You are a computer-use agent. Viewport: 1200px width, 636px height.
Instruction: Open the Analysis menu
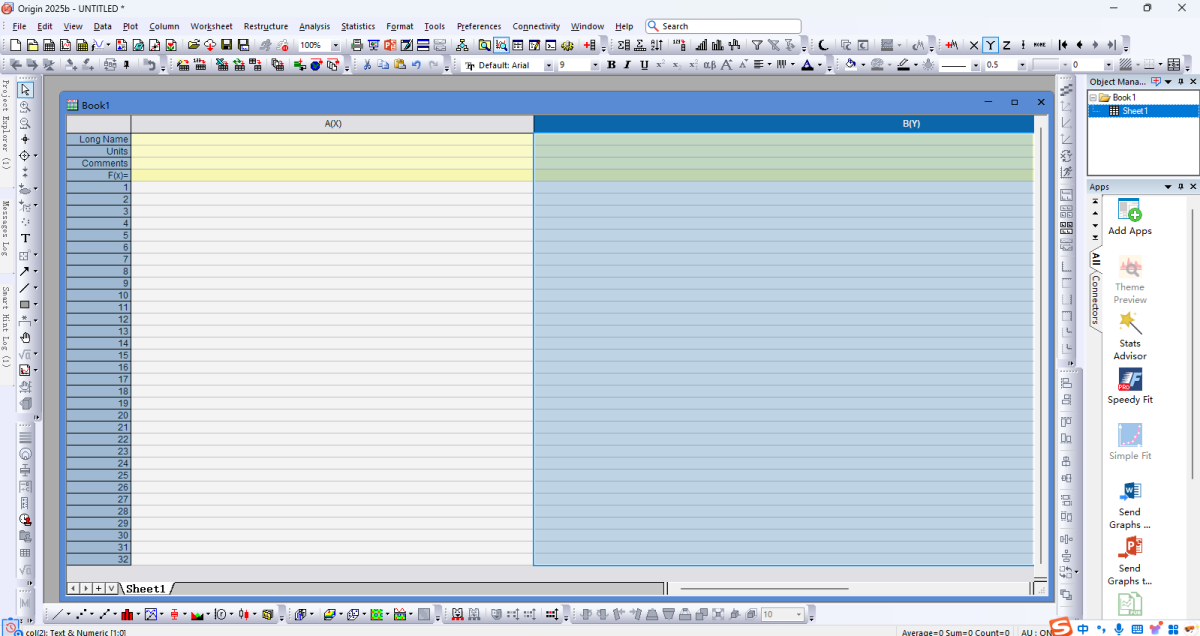pyautogui.click(x=314, y=26)
